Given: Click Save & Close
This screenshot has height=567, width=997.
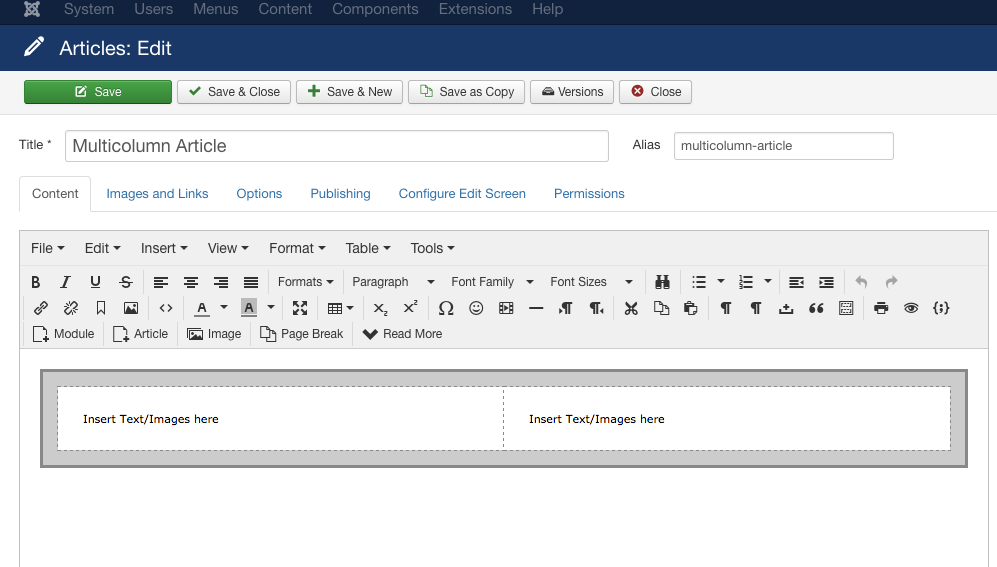Looking at the screenshot, I should coord(234,92).
